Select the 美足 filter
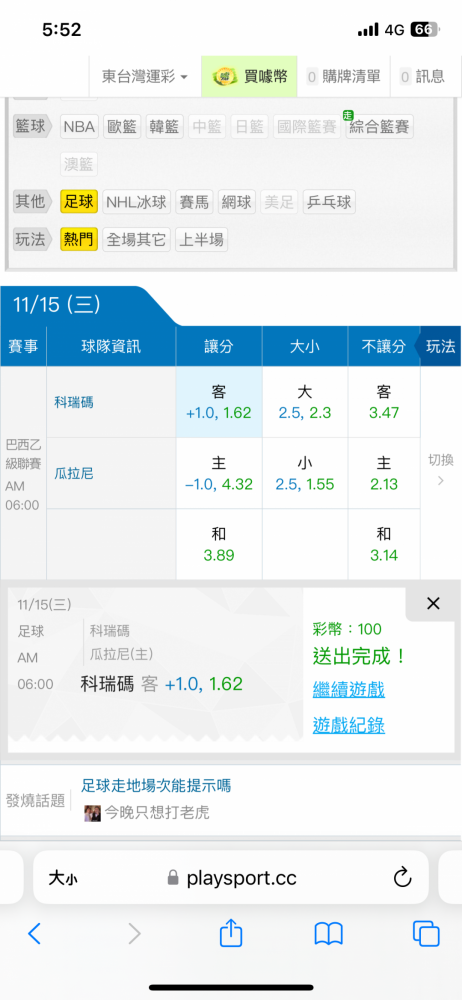Image resolution: width=462 pixels, height=1000 pixels. (x=279, y=202)
